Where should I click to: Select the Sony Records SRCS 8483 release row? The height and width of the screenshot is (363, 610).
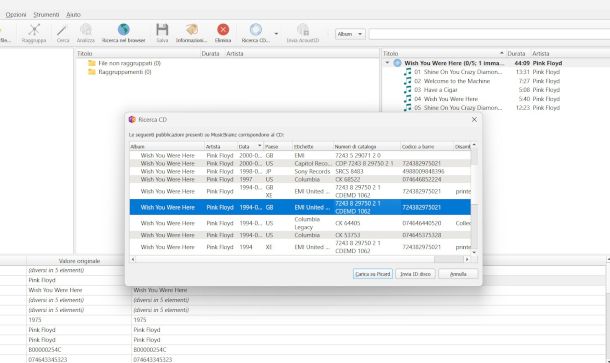tap(300, 171)
